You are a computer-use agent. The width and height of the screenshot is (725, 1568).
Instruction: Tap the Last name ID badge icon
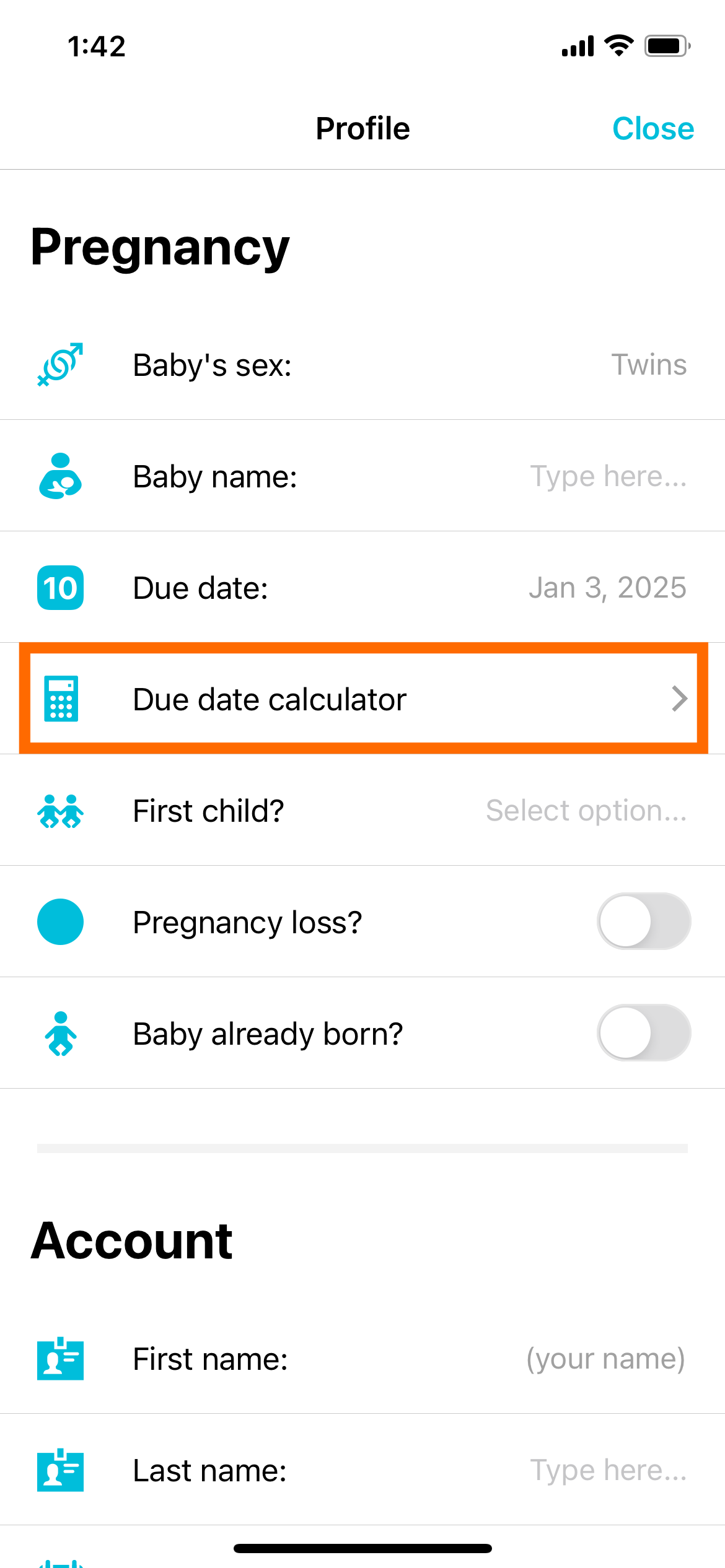coord(60,1470)
